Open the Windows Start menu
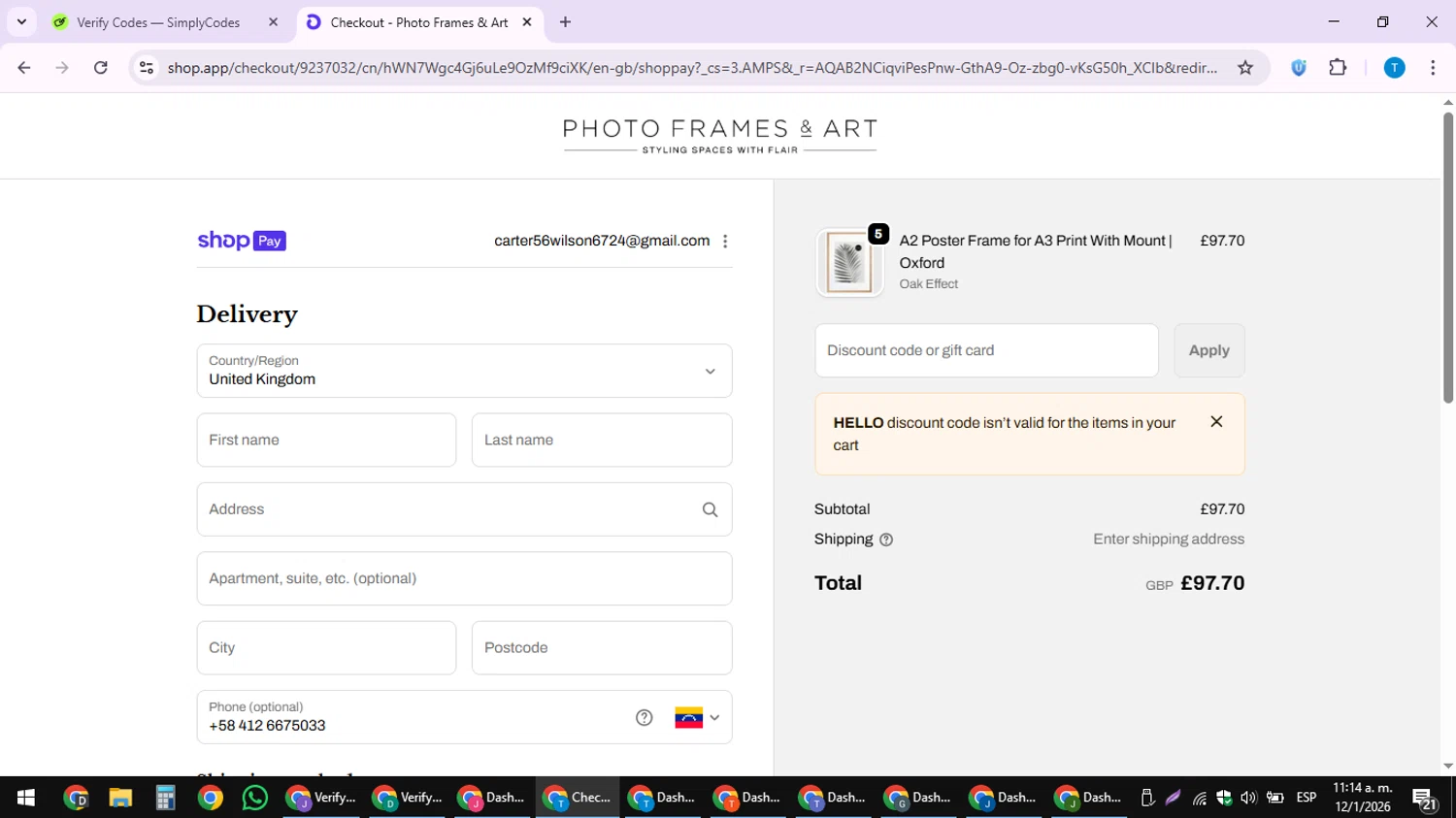 [26, 798]
